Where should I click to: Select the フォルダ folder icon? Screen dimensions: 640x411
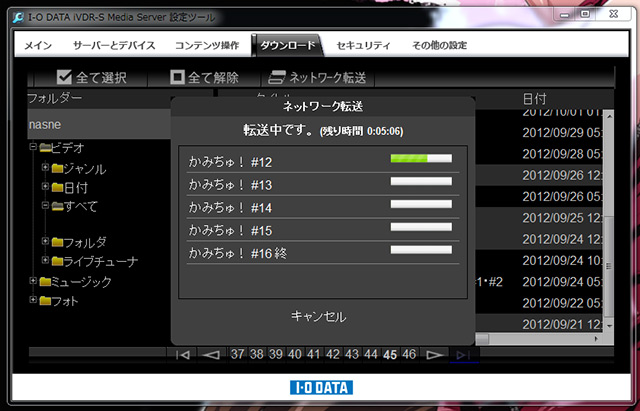coord(58,242)
